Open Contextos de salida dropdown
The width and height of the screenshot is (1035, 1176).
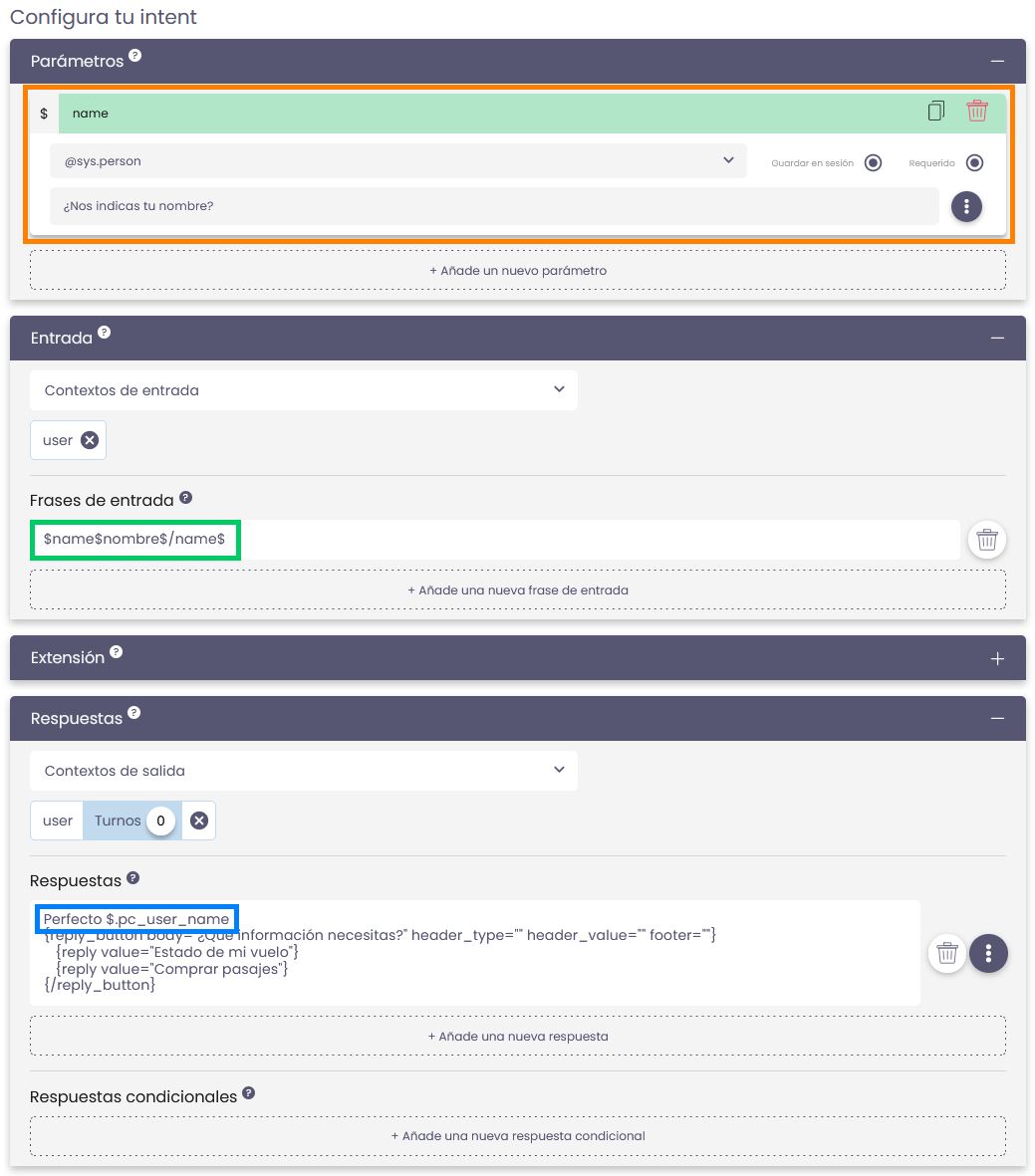coord(303,771)
